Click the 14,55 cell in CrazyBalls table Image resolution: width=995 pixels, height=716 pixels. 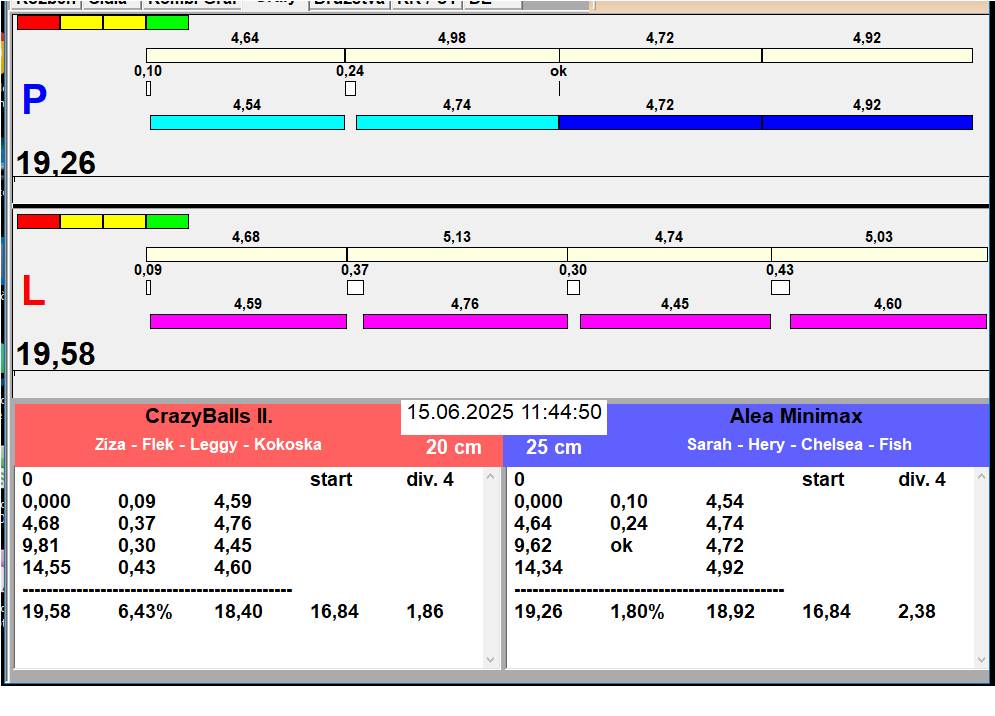pyautogui.click(x=46, y=567)
